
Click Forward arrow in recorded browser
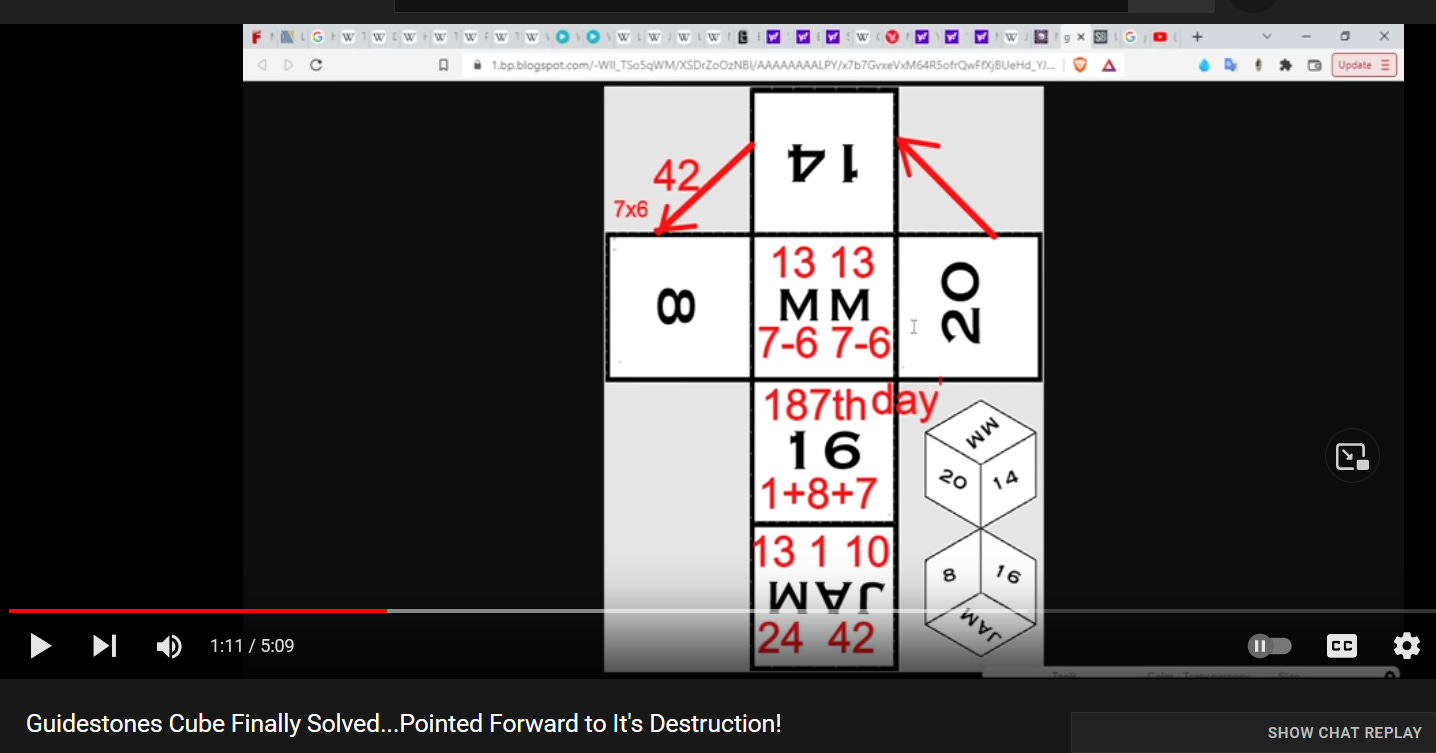289,65
